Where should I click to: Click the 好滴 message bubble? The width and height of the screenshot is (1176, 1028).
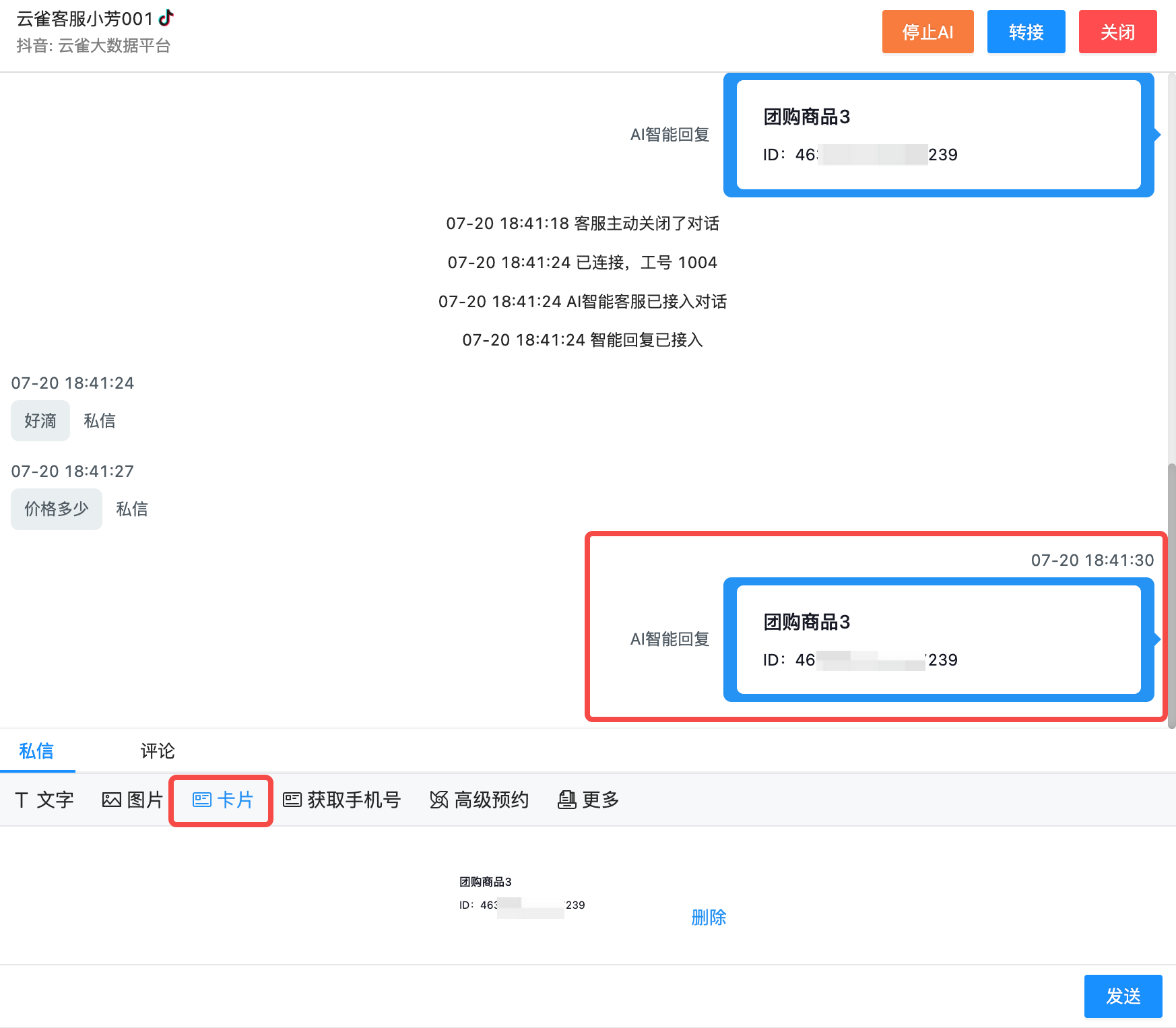pyautogui.click(x=40, y=421)
